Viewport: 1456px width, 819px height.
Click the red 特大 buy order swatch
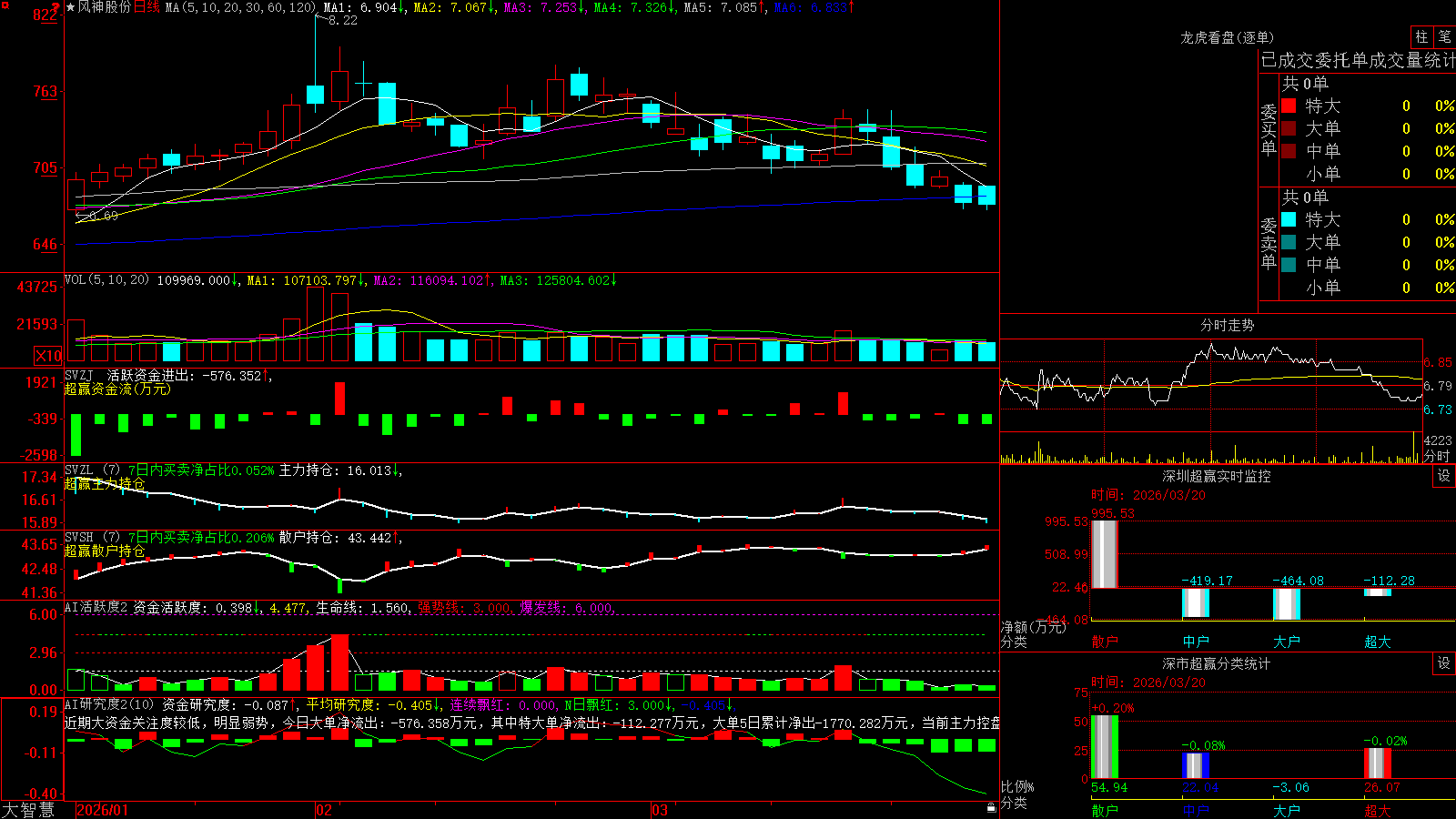(x=1289, y=106)
